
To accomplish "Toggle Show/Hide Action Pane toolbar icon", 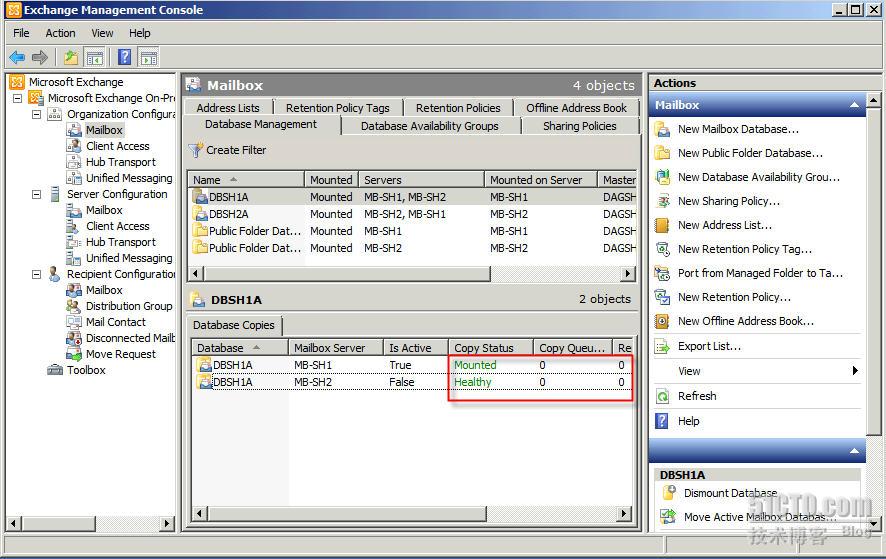I will point(149,57).
